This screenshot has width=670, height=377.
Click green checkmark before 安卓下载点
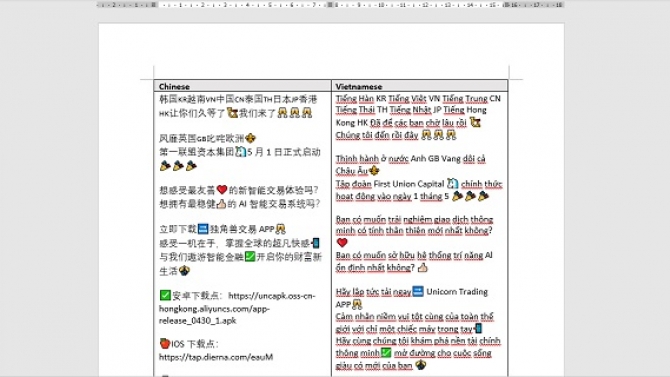[x=165, y=295]
